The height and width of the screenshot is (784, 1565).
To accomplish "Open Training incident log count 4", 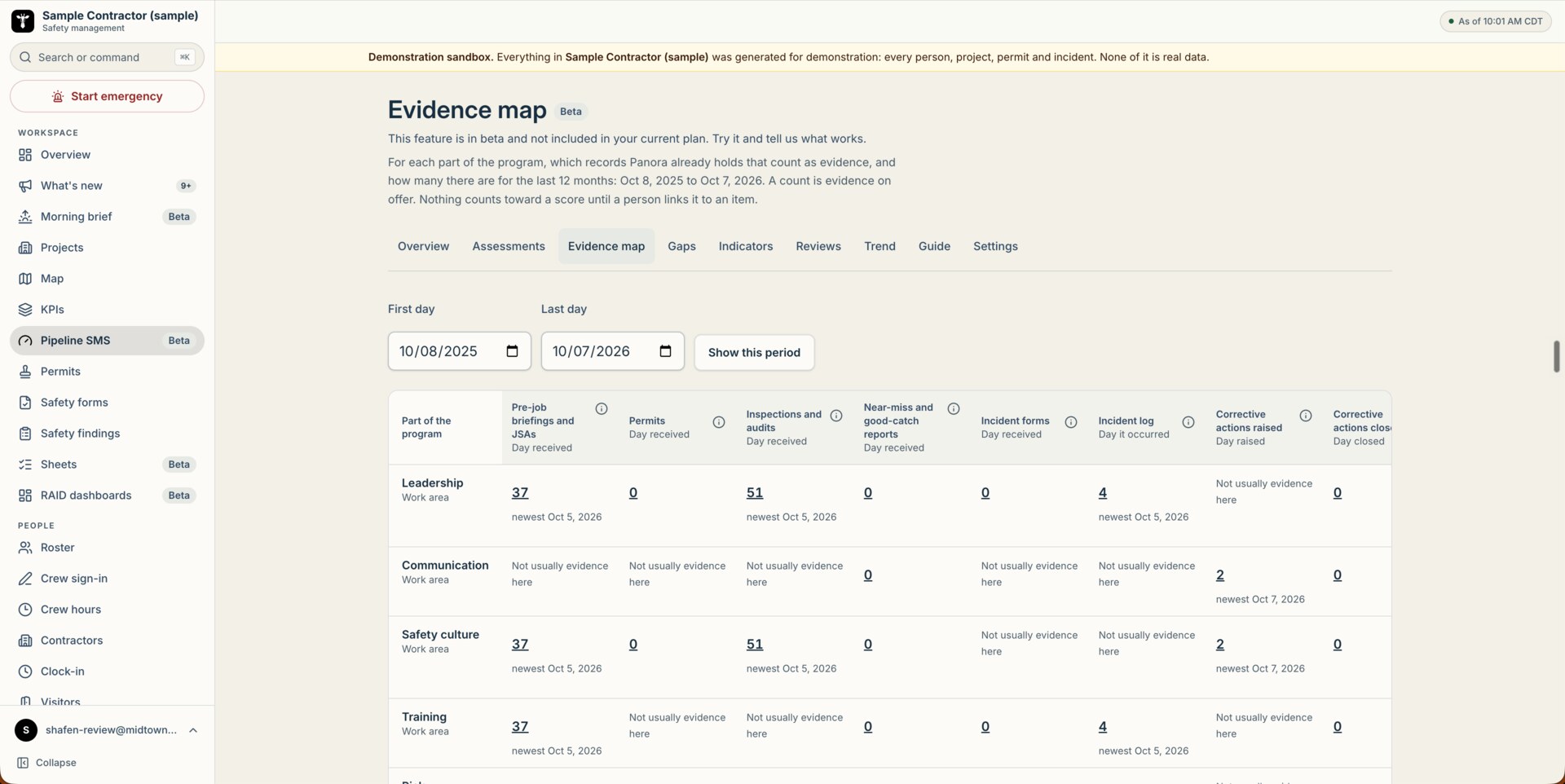I will pyautogui.click(x=1103, y=727).
